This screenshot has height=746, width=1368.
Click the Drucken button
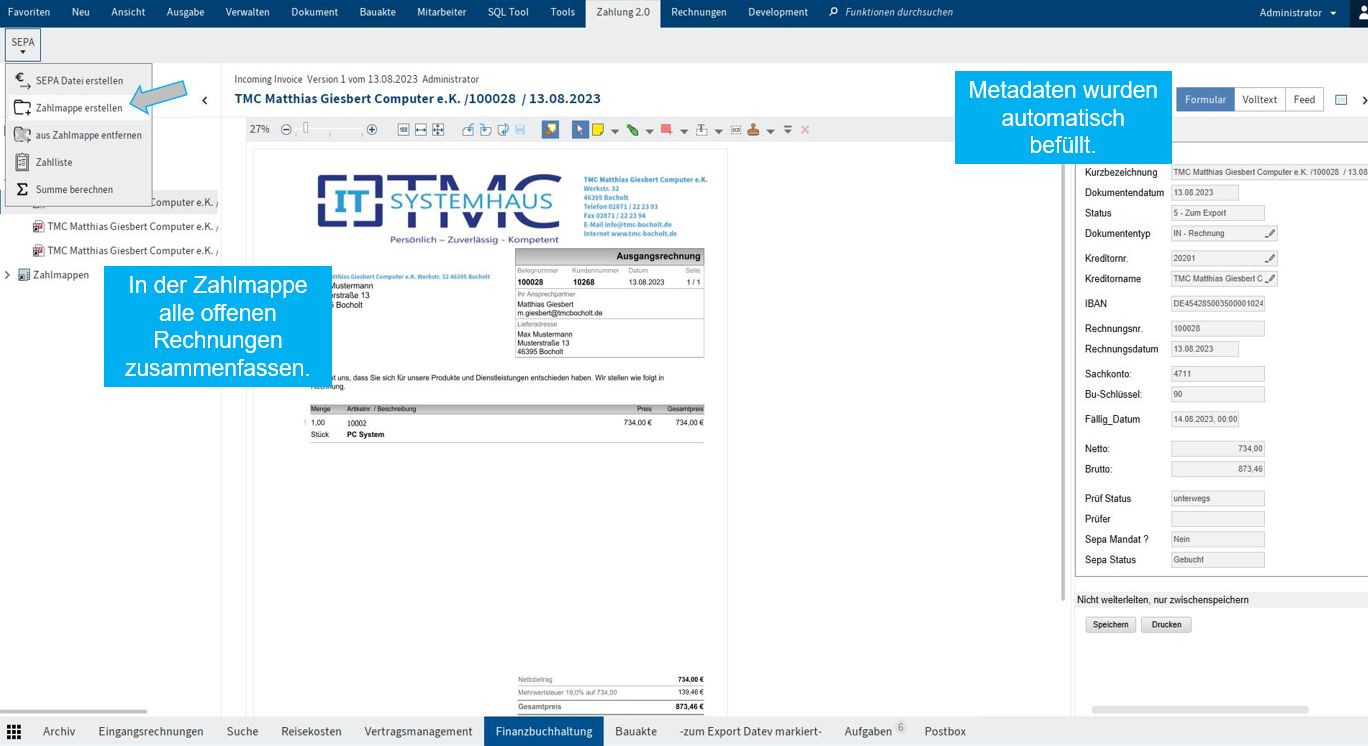coord(1166,624)
